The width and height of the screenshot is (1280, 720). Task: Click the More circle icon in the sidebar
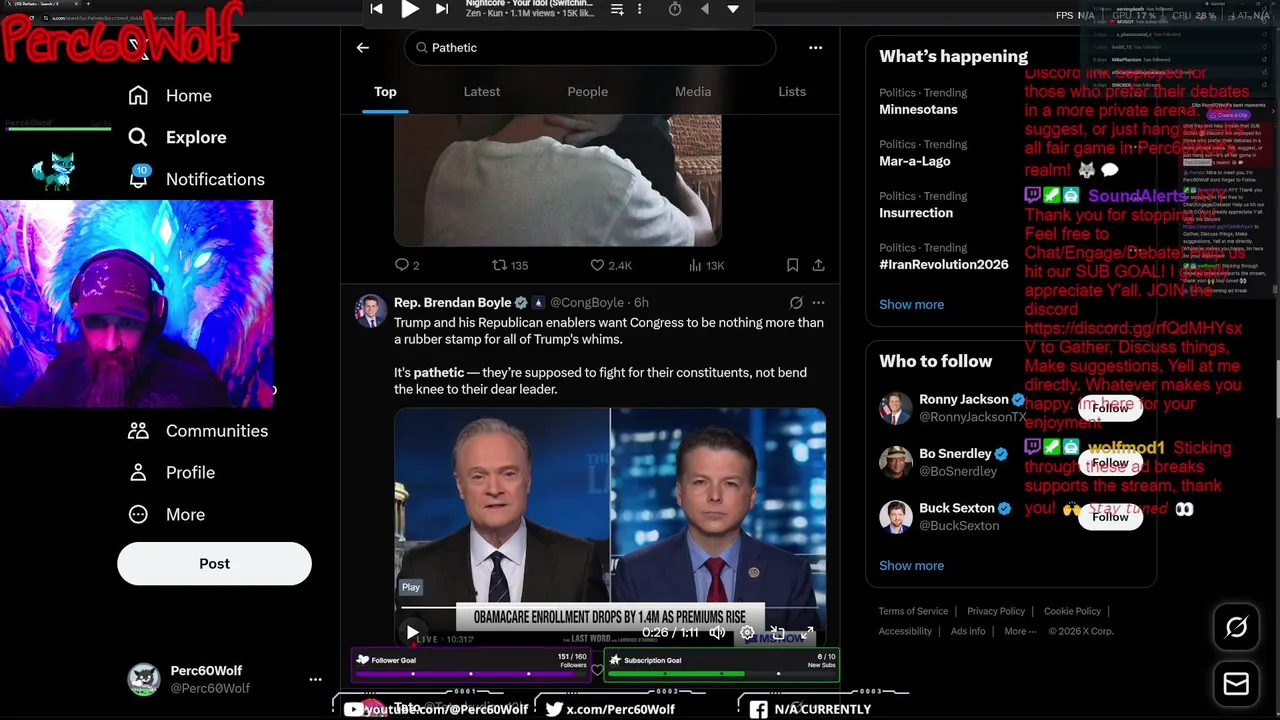138,514
